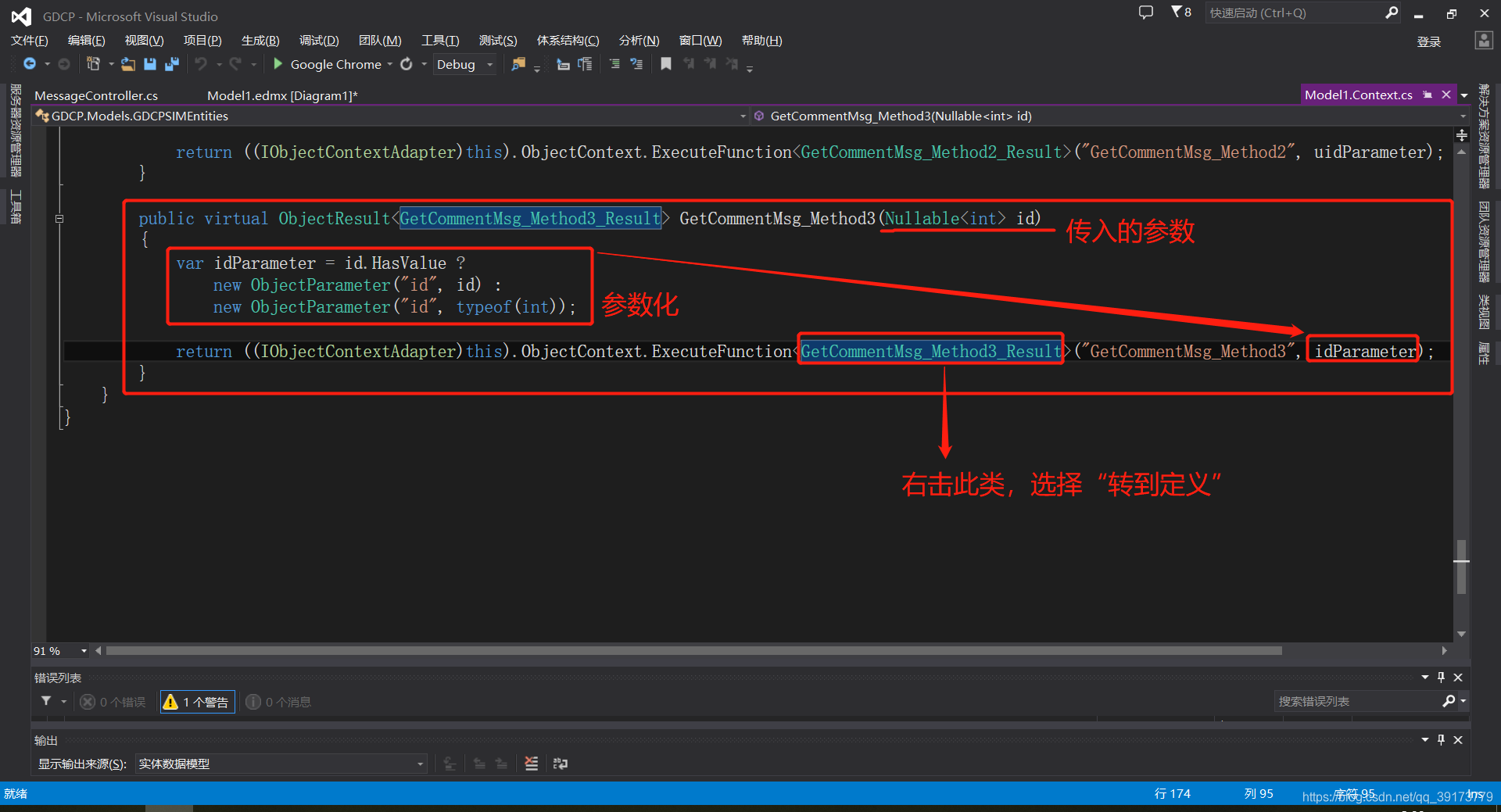Click the search icon in error list search box
Screen dimensions: 1501x812
coord(1449,701)
